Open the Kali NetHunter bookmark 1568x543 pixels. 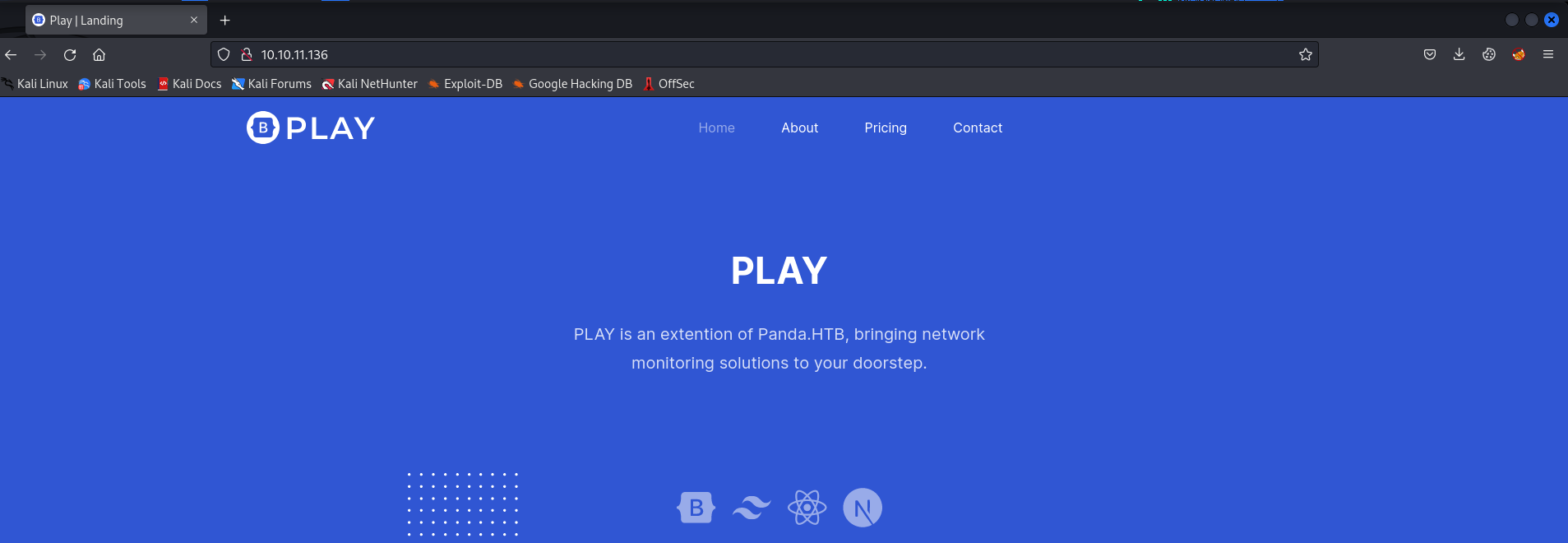pos(370,84)
